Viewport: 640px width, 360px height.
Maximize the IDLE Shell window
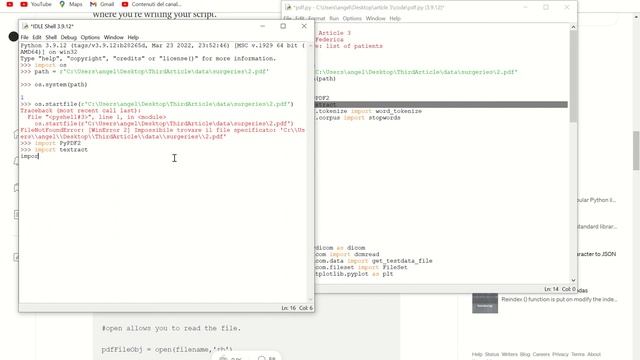[x=283, y=26]
